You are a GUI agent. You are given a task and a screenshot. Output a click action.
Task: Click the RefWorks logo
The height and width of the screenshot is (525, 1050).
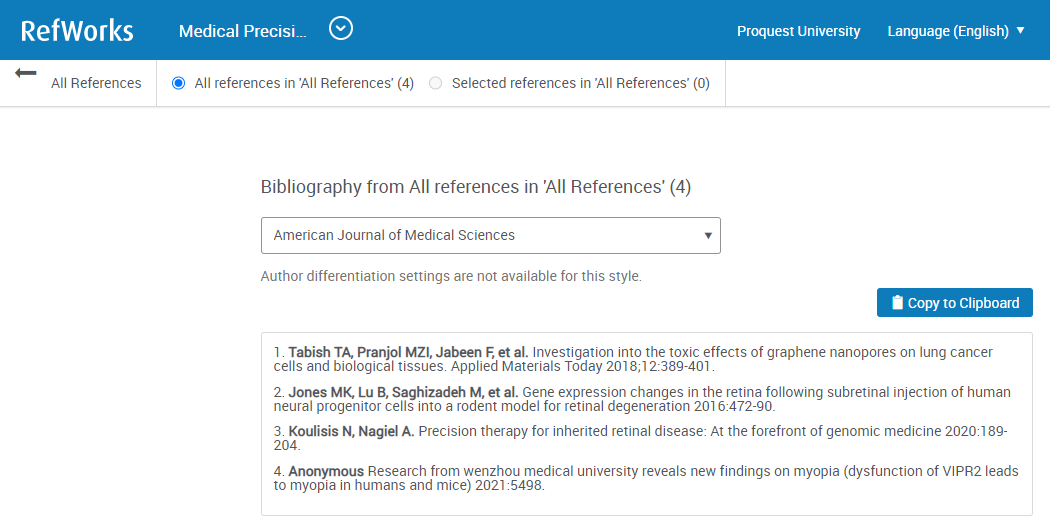click(x=77, y=30)
